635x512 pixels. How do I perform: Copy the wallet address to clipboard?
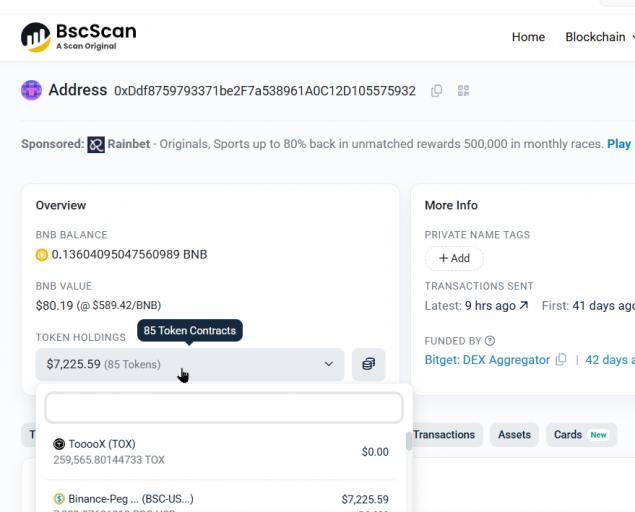[437, 91]
